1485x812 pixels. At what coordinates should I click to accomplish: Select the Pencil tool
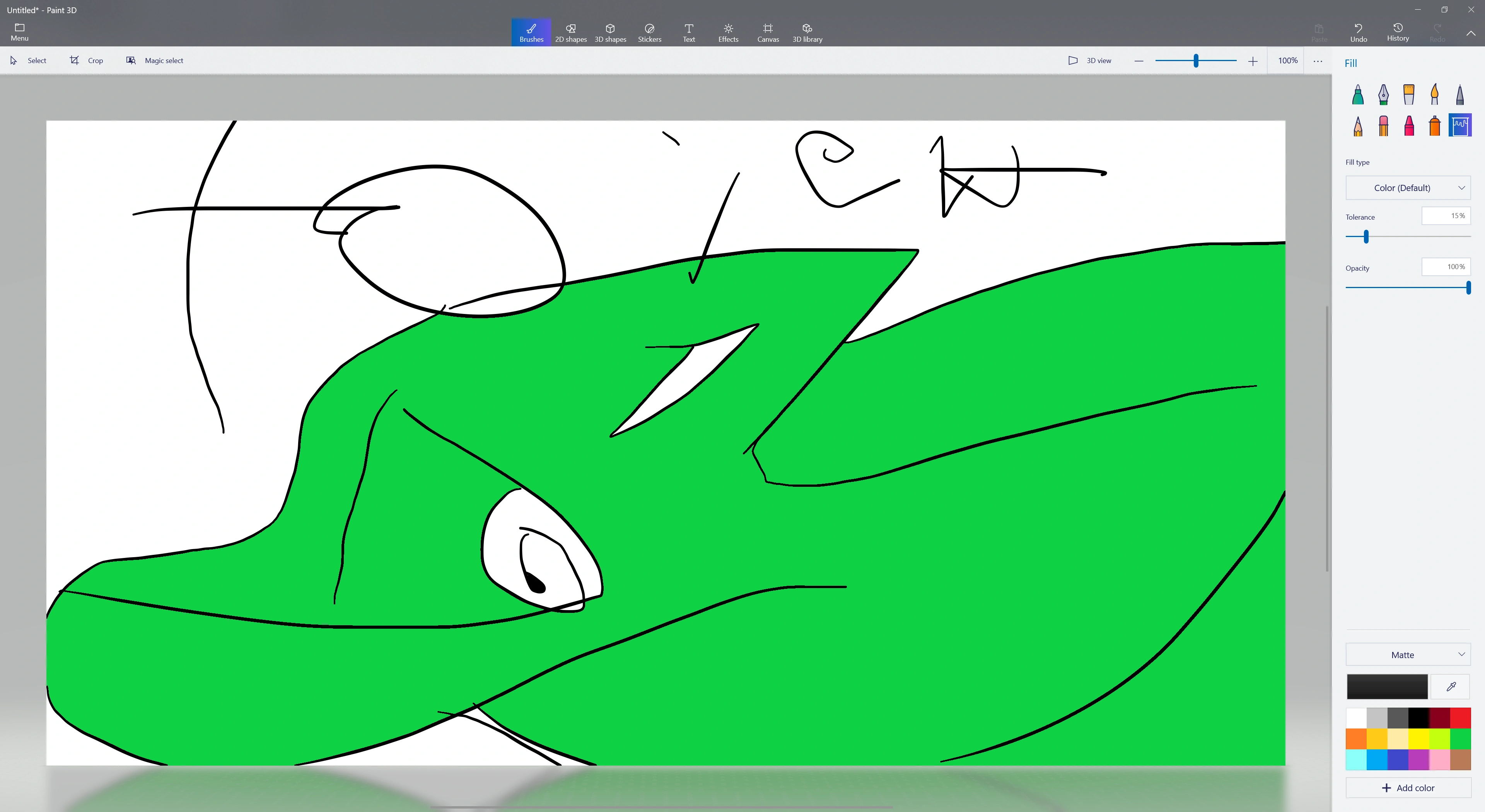[1358, 126]
